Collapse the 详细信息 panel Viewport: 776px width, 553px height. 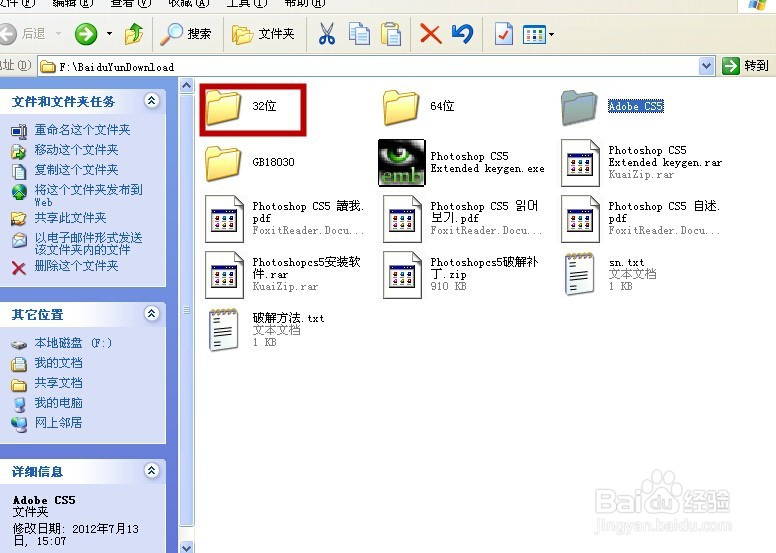coord(151,470)
